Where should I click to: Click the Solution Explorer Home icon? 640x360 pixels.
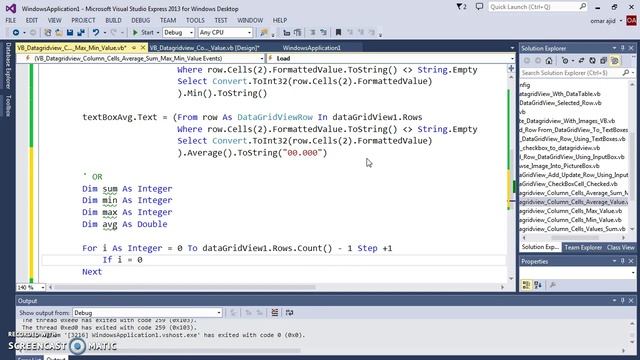[x=549, y=61]
